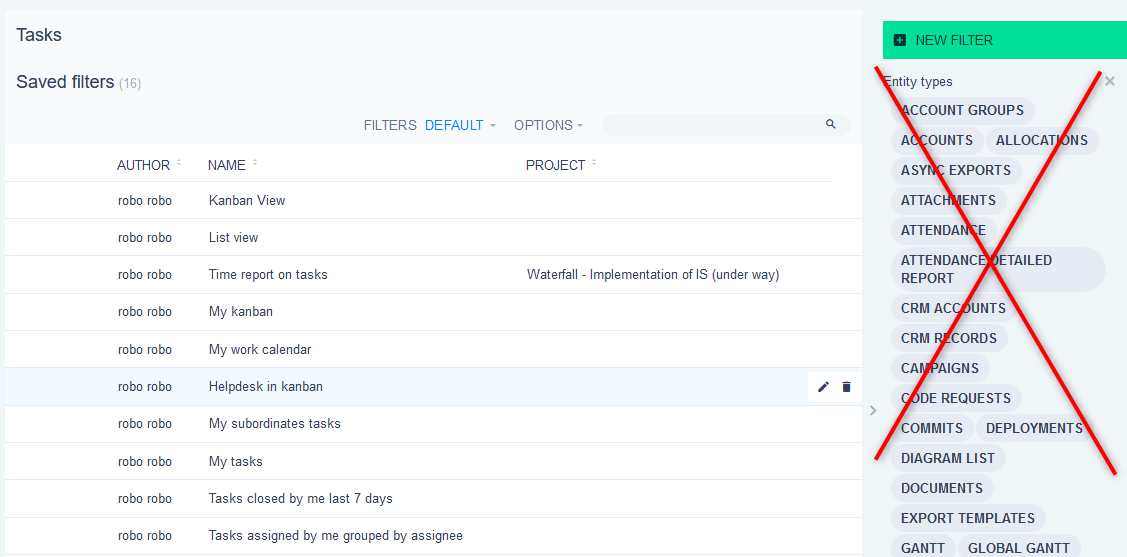Viewport: 1127px width, 557px height.
Task: Sort the list by the Author column
Action: pos(143,165)
